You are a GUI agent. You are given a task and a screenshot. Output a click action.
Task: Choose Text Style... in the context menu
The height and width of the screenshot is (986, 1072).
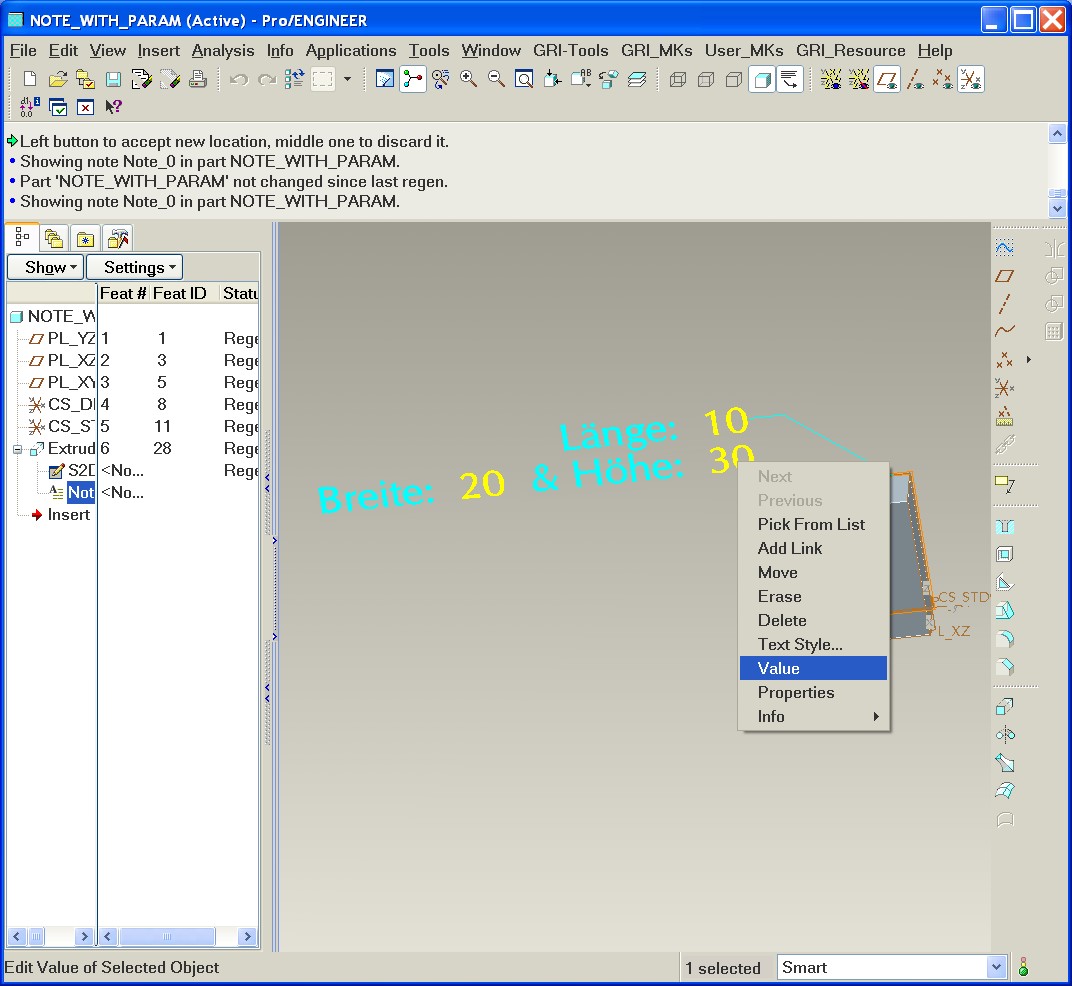(x=813, y=644)
